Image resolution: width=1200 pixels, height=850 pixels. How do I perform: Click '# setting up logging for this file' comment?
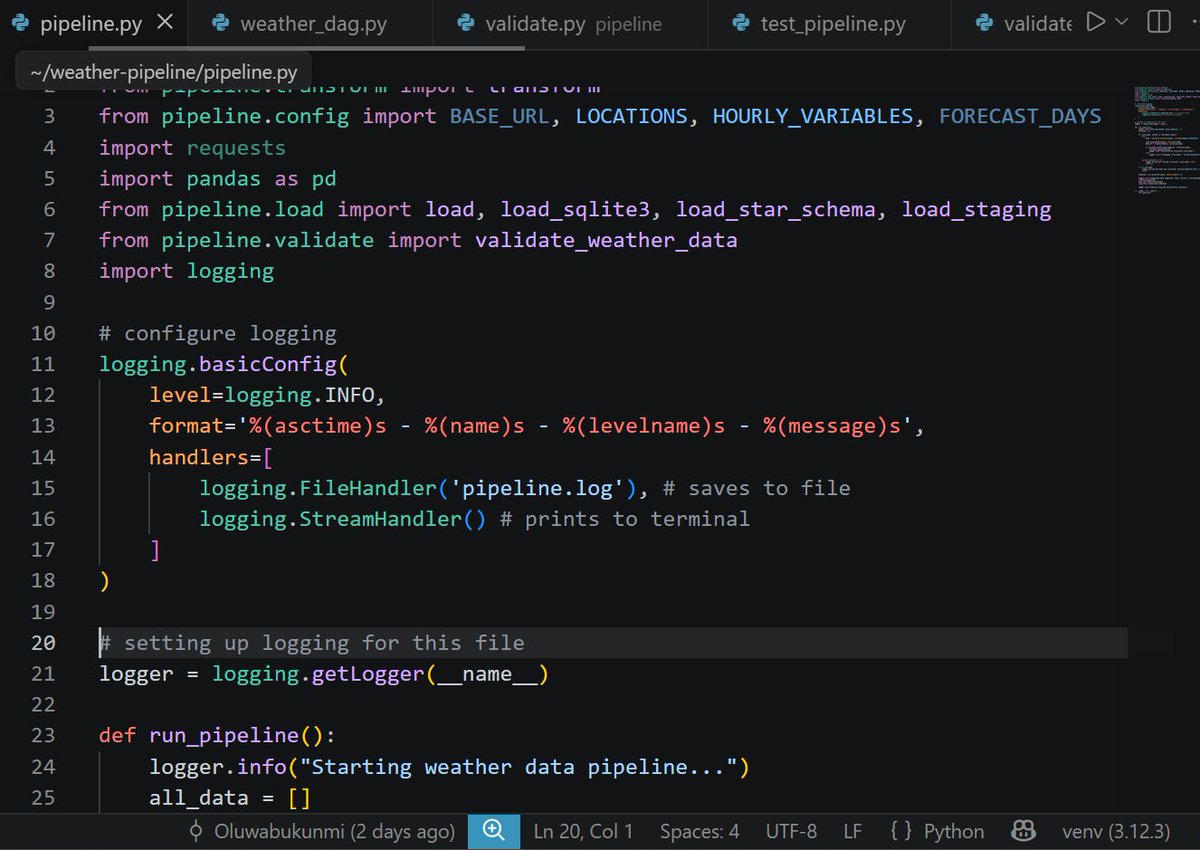point(312,643)
